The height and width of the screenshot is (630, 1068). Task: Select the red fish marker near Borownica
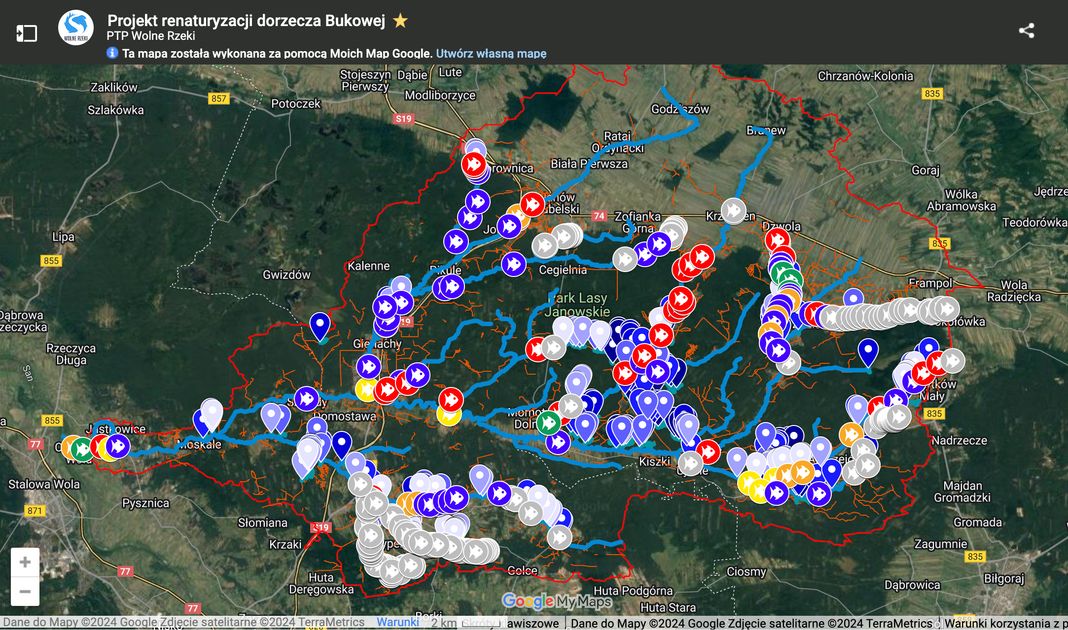click(x=474, y=163)
